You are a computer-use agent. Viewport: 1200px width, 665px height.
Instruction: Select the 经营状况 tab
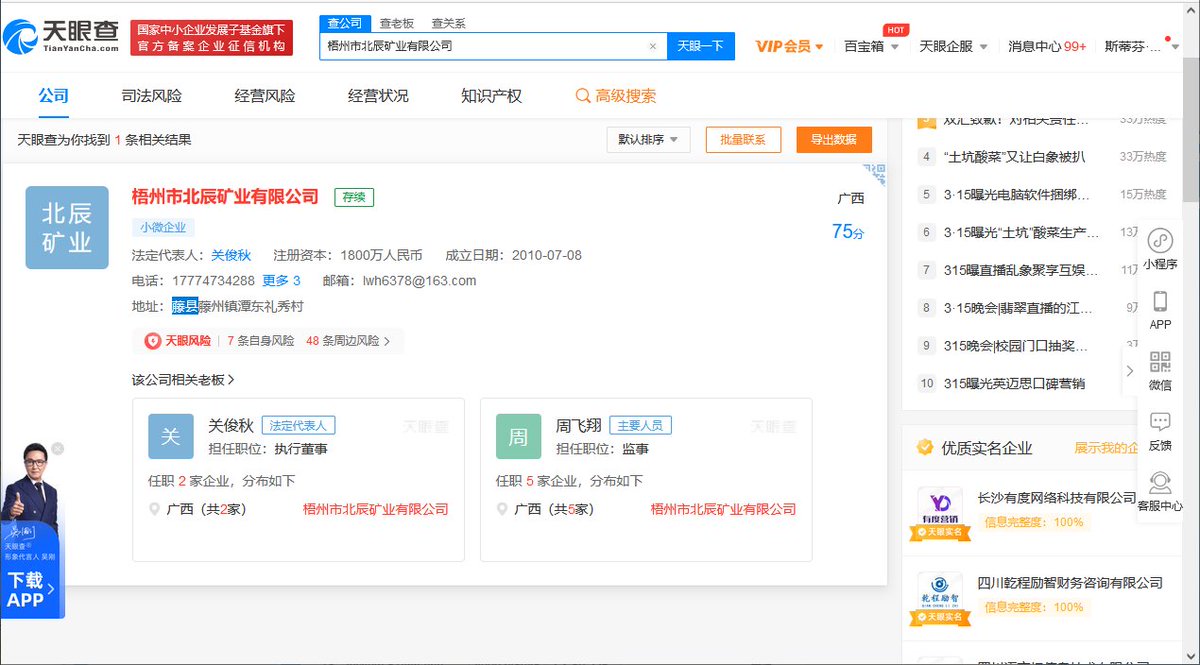tap(378, 97)
